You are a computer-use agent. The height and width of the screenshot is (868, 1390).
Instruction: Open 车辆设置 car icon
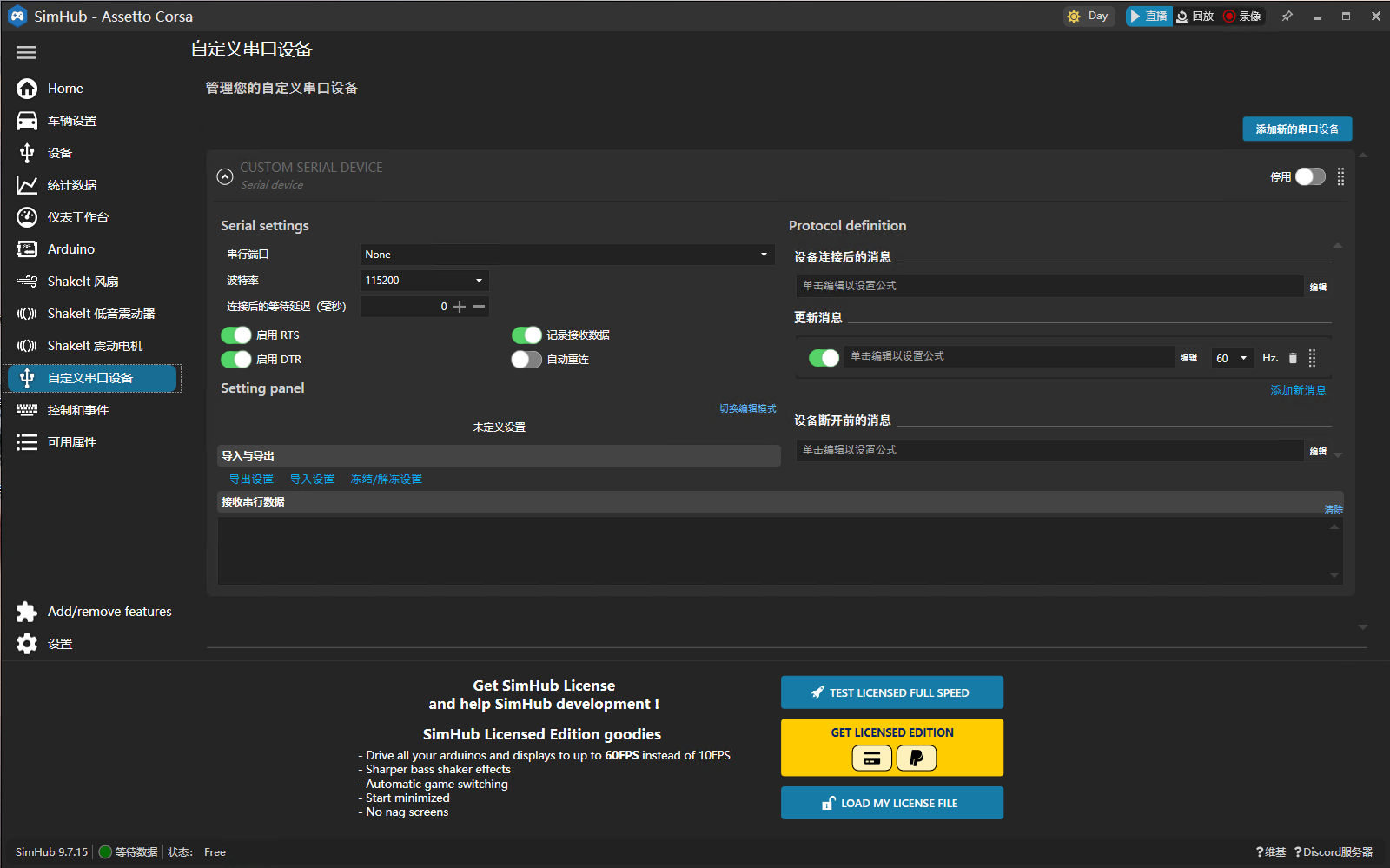(x=27, y=121)
